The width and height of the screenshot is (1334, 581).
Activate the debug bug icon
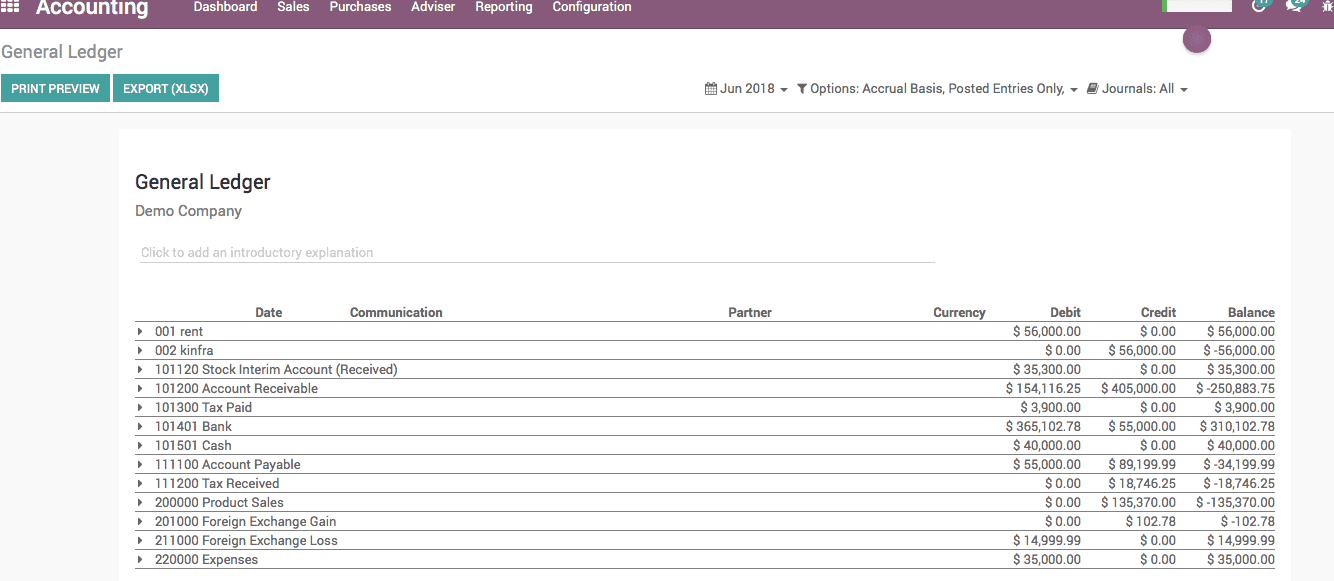1326,5
